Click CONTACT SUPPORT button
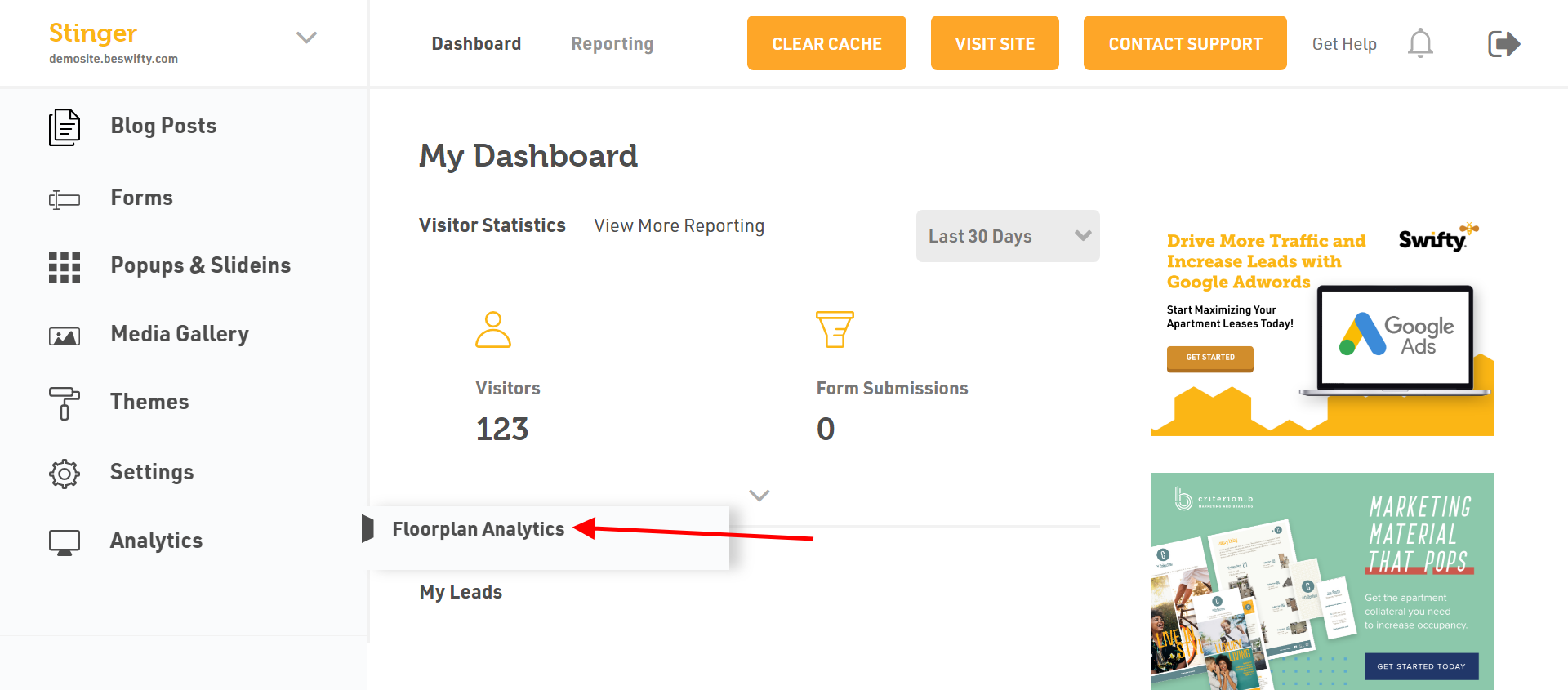 [1185, 42]
